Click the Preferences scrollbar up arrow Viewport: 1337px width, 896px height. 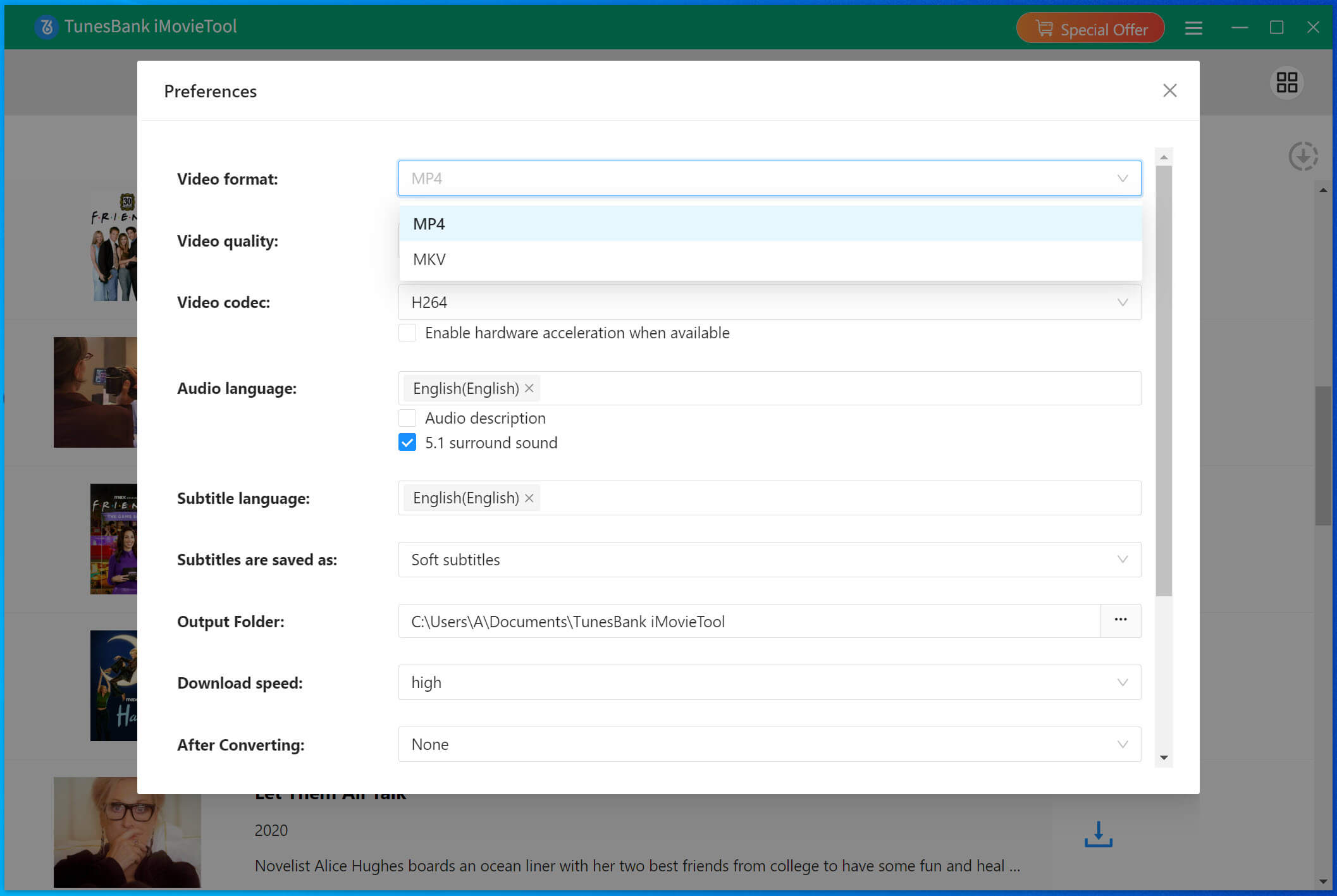[x=1164, y=157]
